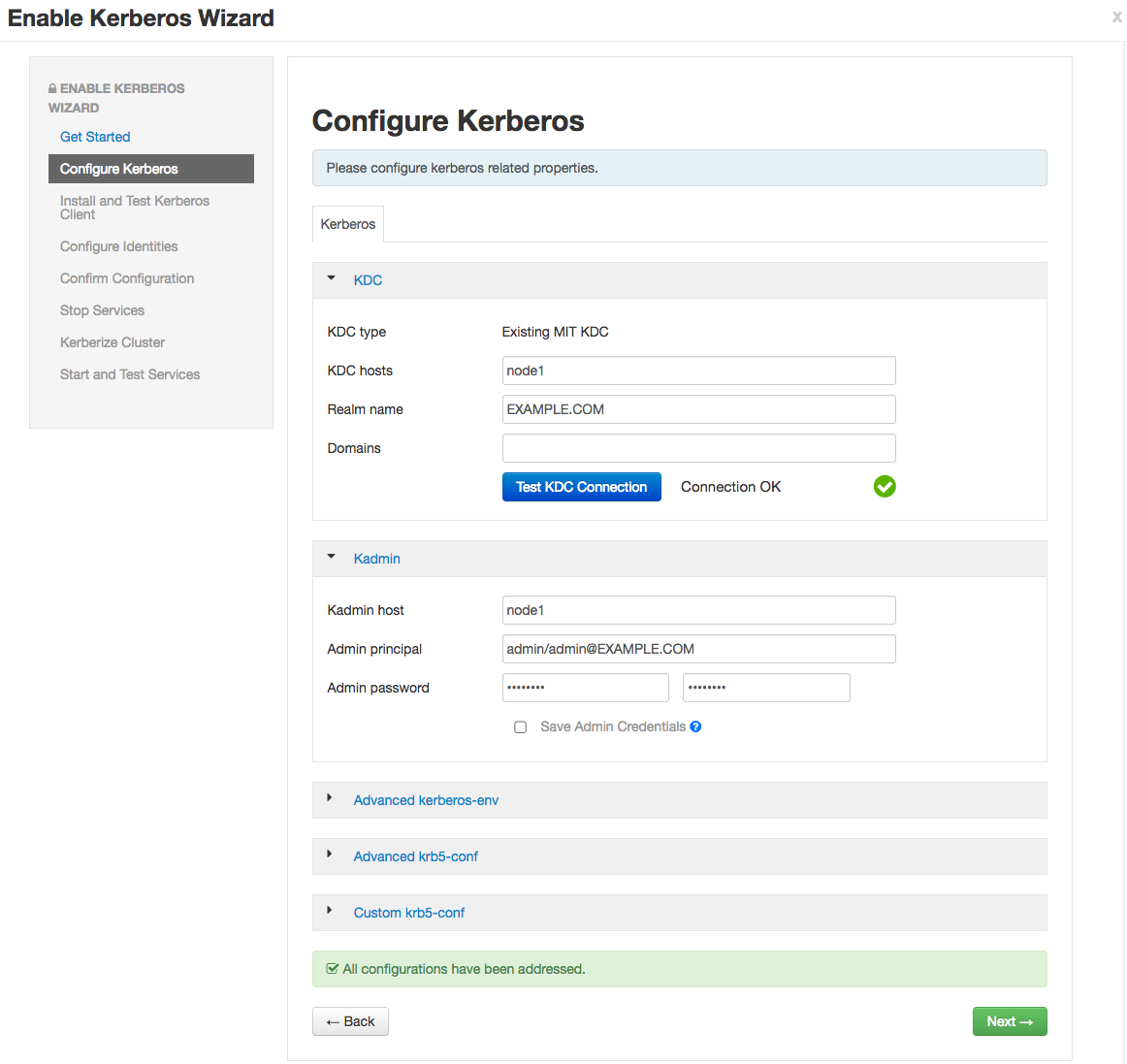Select the Kerberos tab
Image resolution: width=1127 pixels, height=1064 pixels.
click(x=347, y=224)
